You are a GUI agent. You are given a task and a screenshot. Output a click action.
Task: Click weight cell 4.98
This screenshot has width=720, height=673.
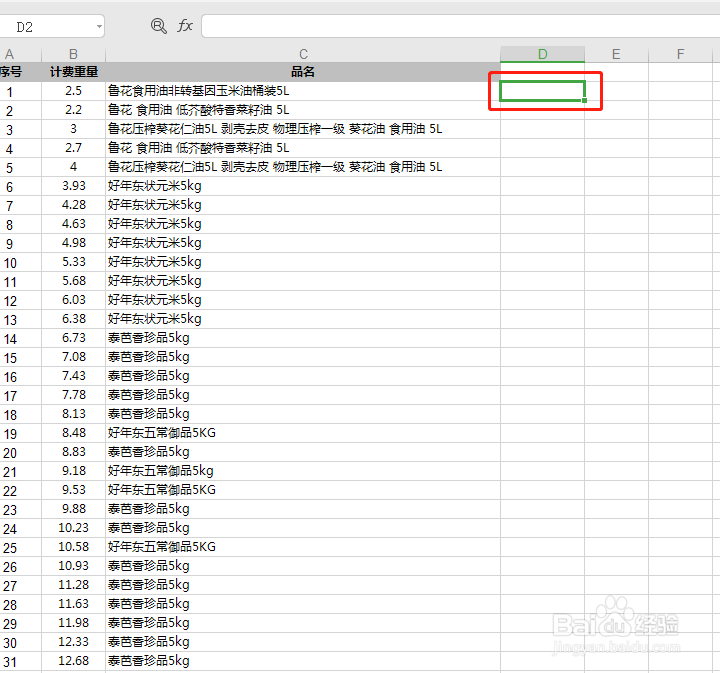(73, 243)
